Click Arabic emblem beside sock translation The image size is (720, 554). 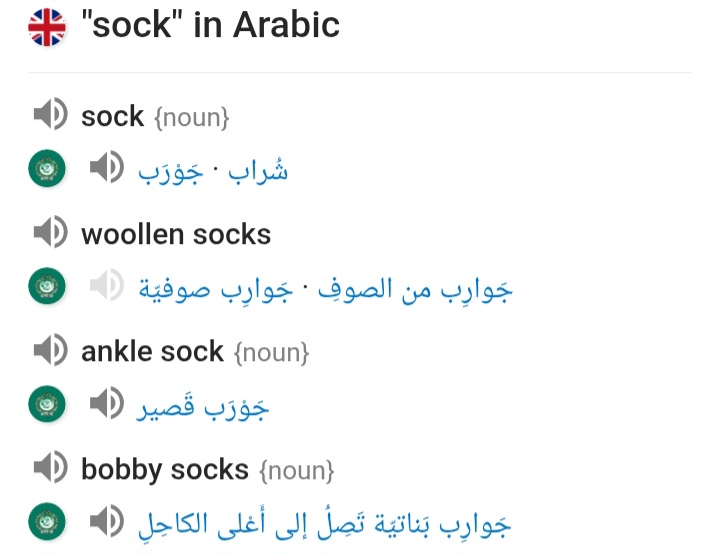[47, 168]
